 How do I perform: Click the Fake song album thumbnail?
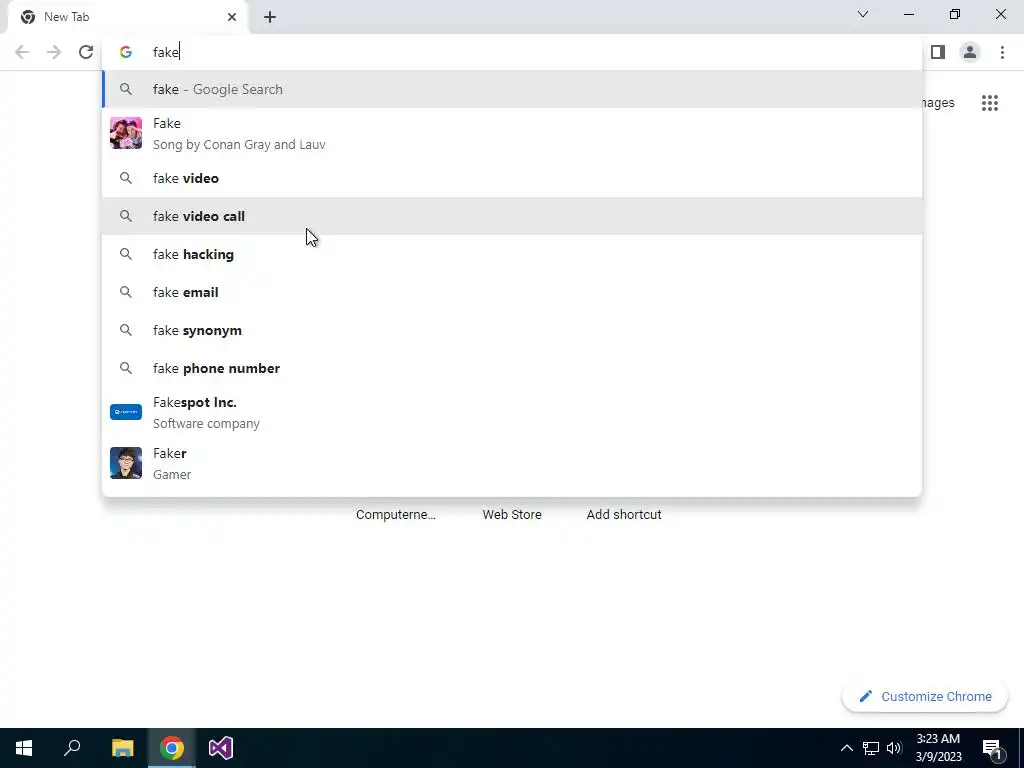point(126,133)
